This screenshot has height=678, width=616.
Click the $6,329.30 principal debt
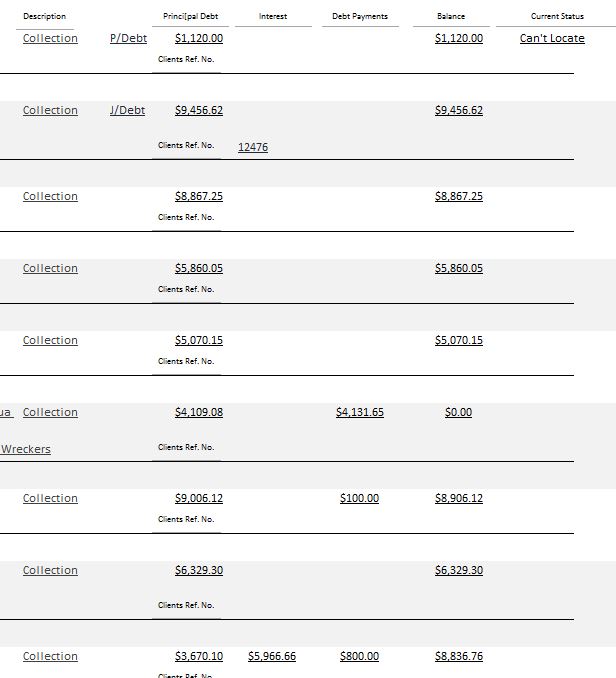click(x=199, y=570)
